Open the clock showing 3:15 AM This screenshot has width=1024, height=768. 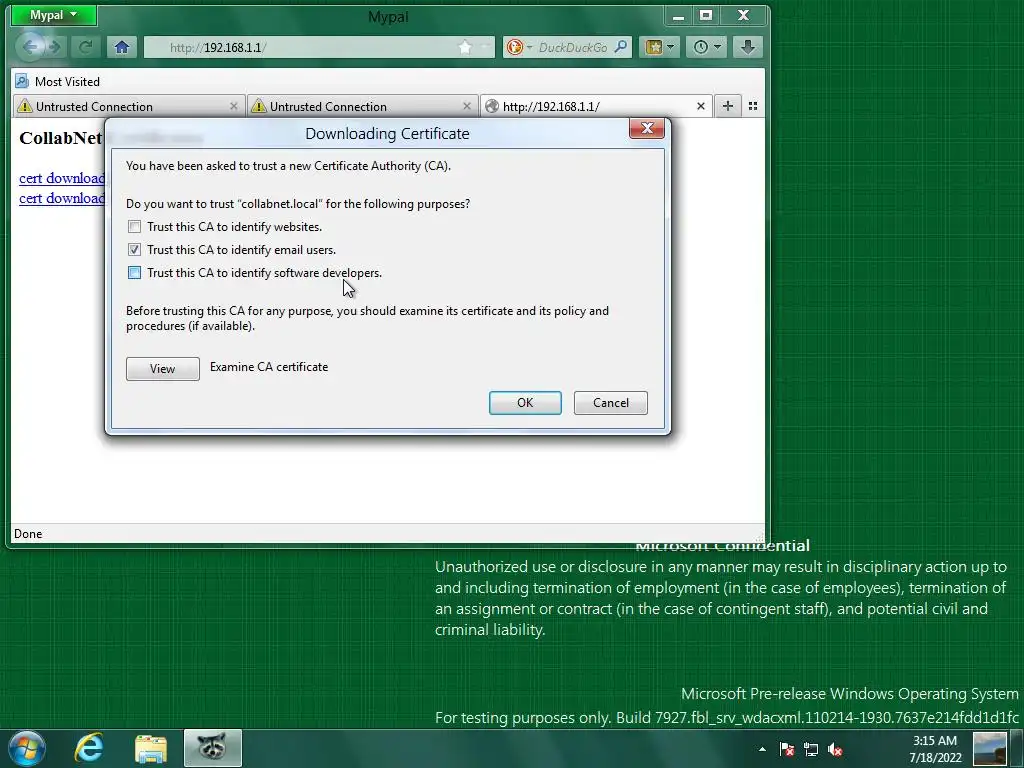pyautogui.click(x=935, y=748)
